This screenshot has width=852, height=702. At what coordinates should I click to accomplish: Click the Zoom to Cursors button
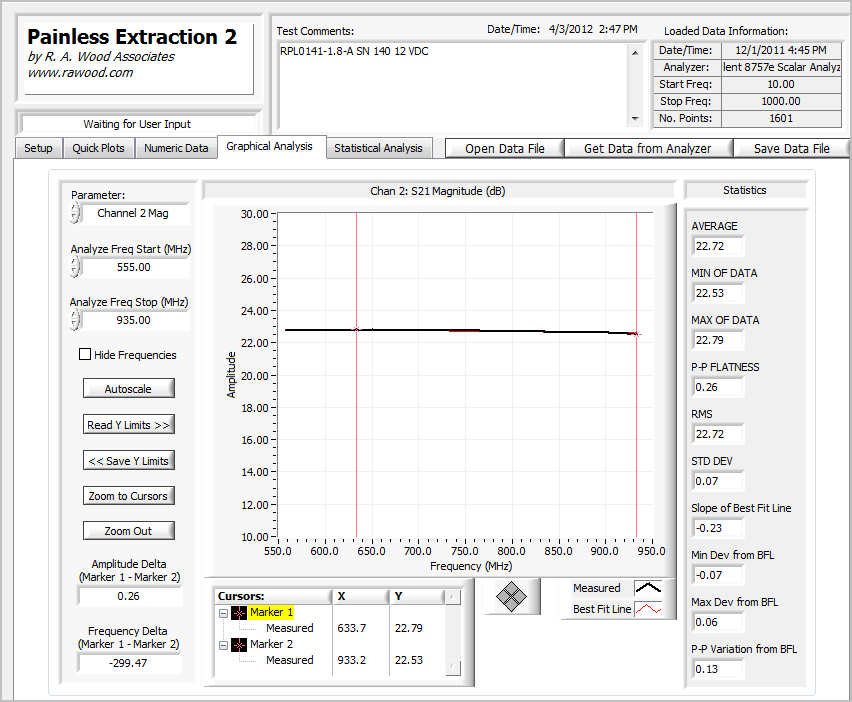pyautogui.click(x=129, y=496)
